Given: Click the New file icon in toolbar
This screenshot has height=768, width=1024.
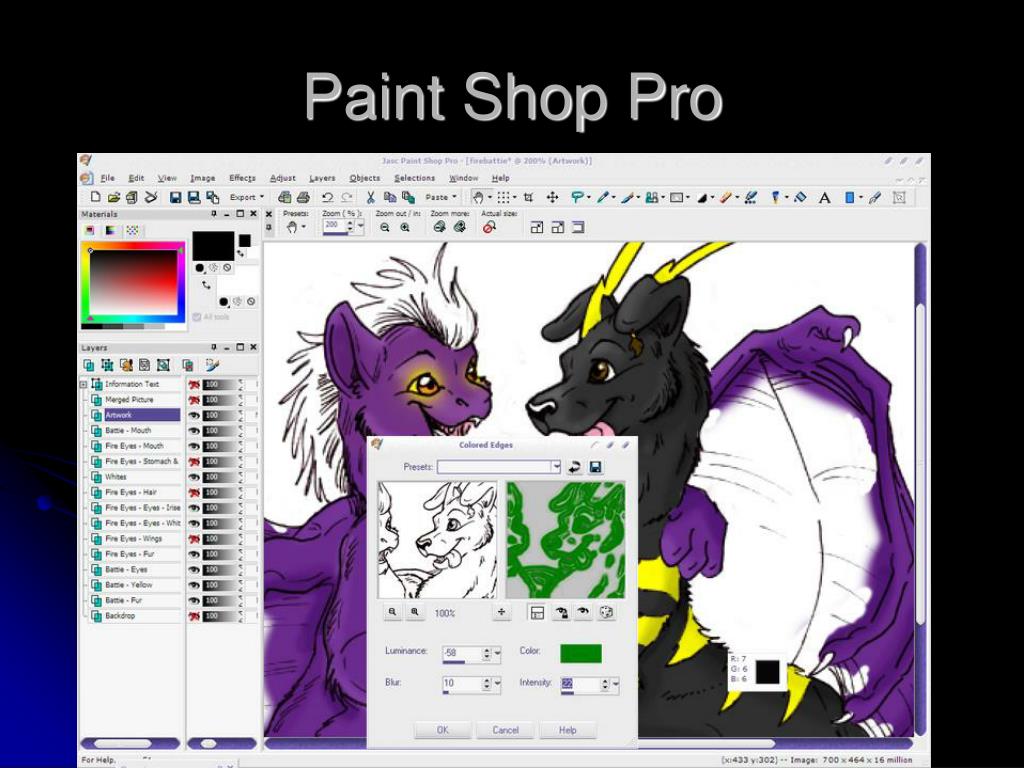Looking at the screenshot, I should point(95,197).
